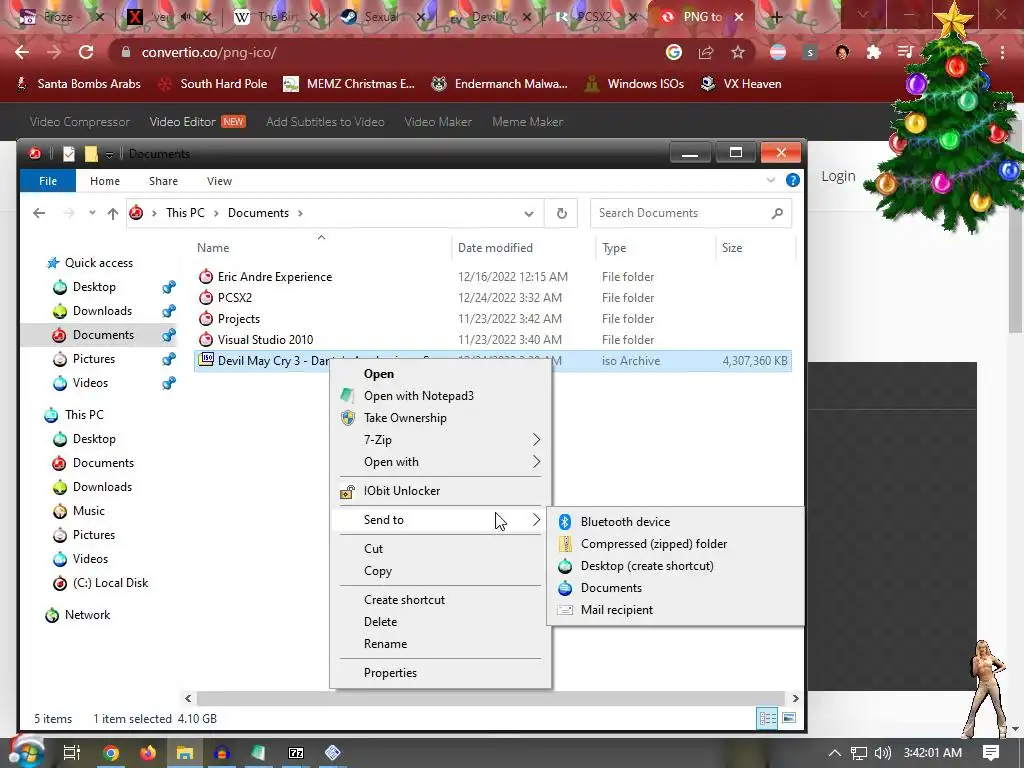Open the File ribbon tab
Image resolution: width=1024 pixels, height=768 pixels.
[48, 181]
